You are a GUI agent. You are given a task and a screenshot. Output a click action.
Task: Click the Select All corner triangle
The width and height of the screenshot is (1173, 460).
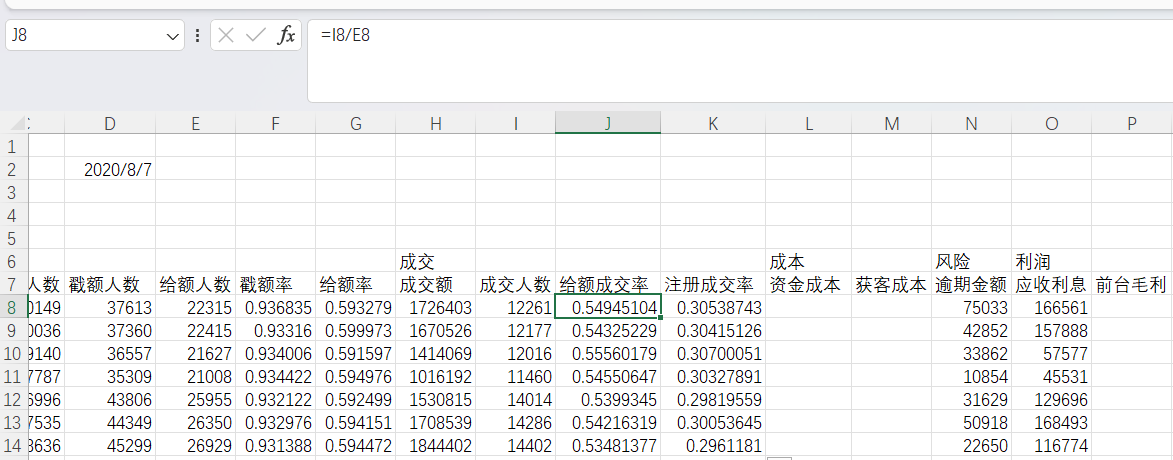point(15,124)
